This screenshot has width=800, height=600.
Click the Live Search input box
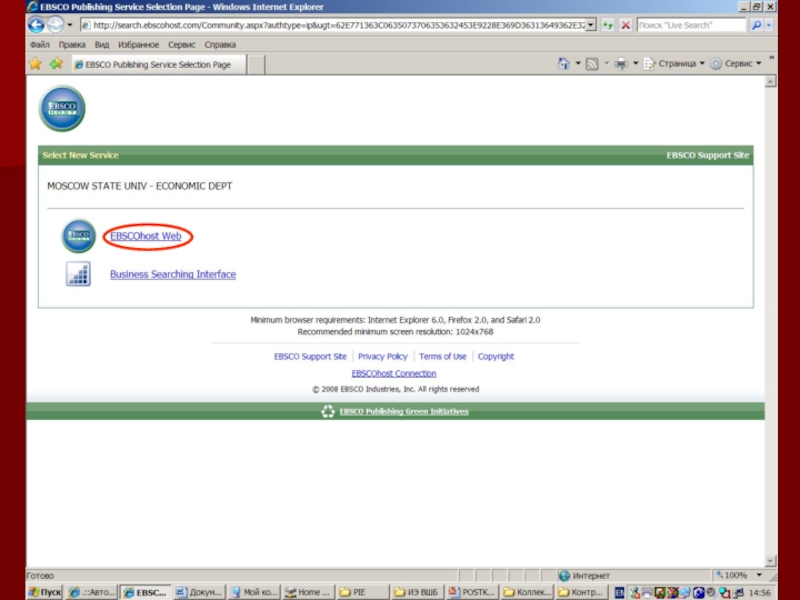point(691,25)
